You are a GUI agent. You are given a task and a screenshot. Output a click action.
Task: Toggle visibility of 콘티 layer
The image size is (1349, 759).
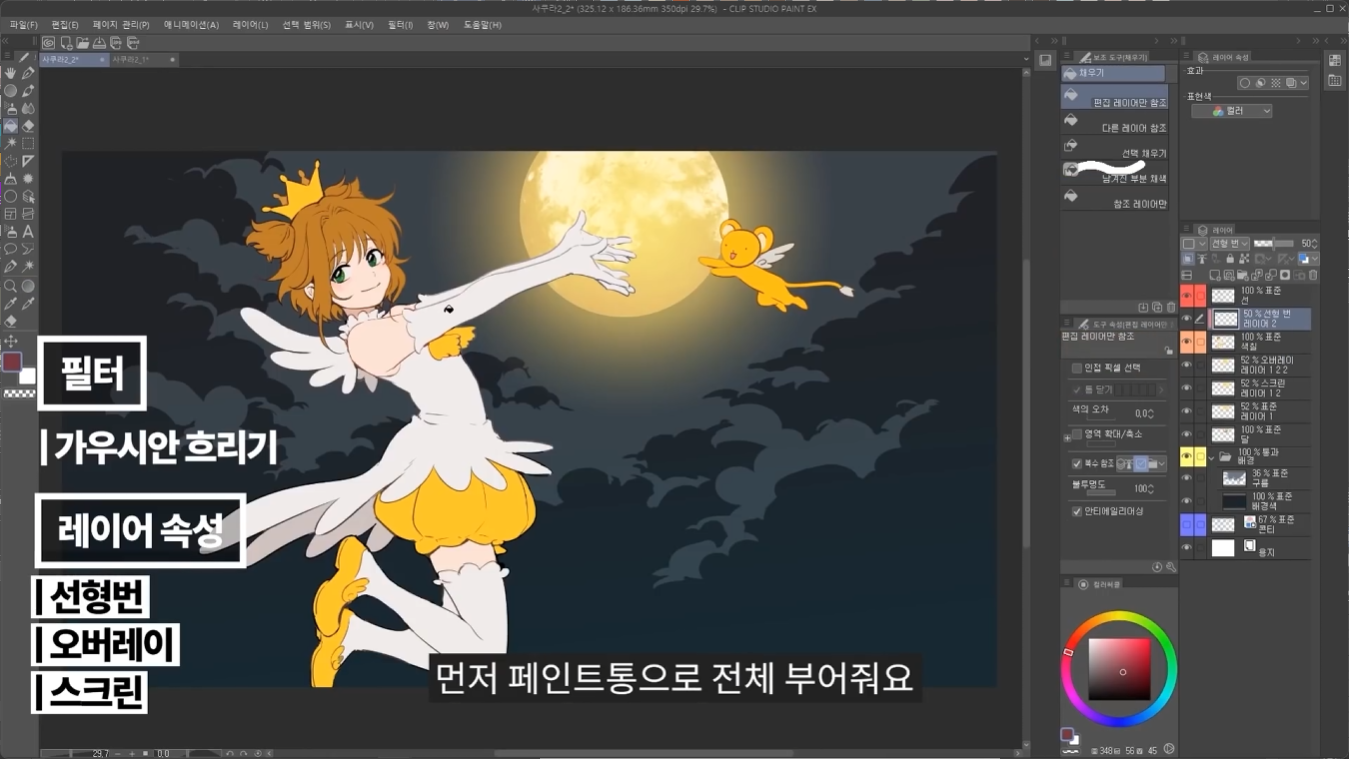1186,524
